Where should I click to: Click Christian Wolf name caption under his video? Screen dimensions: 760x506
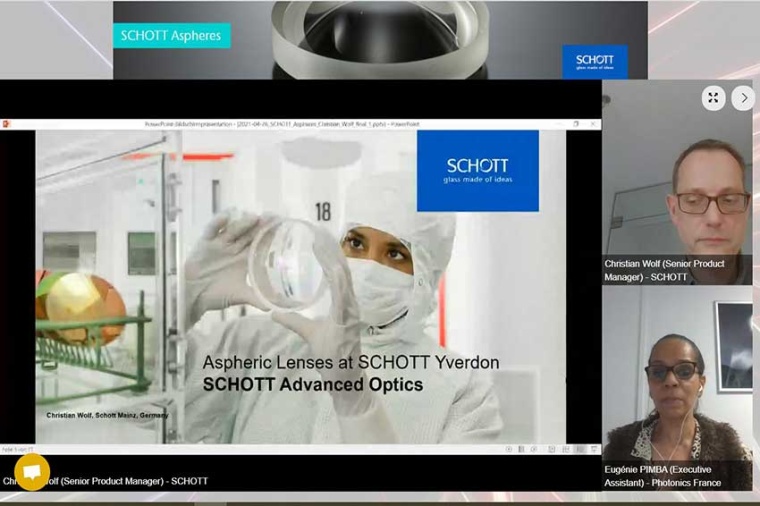pyautogui.click(x=665, y=270)
